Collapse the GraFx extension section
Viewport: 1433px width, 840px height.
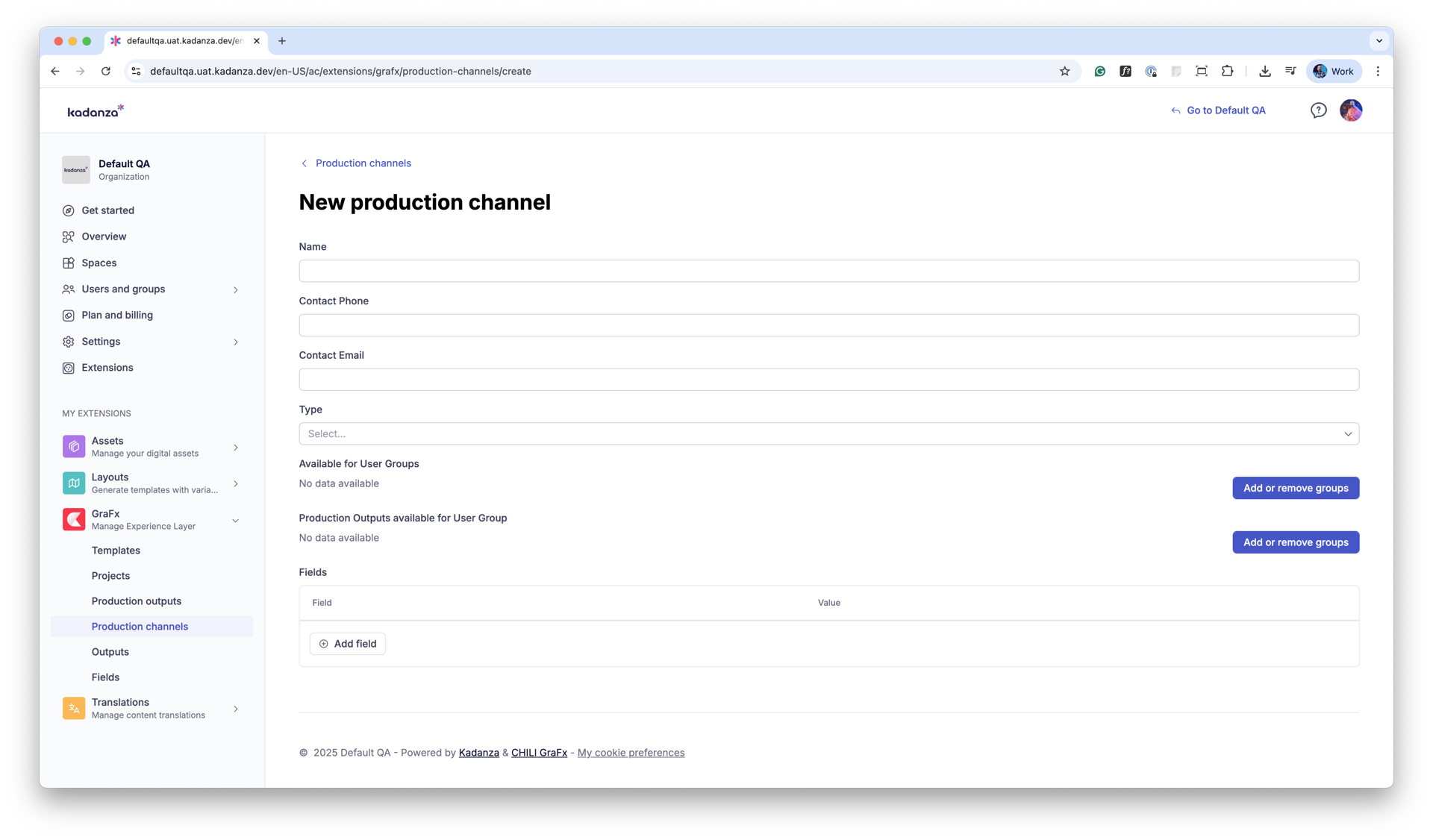236,521
